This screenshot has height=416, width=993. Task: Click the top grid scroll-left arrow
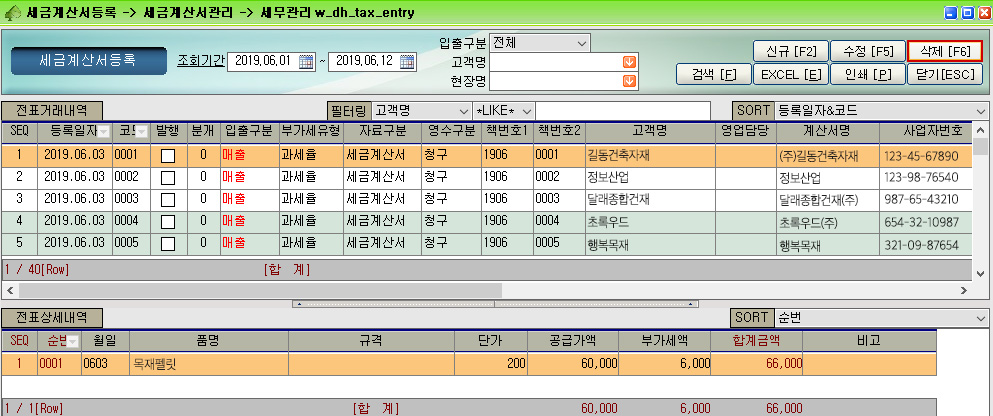9,290
